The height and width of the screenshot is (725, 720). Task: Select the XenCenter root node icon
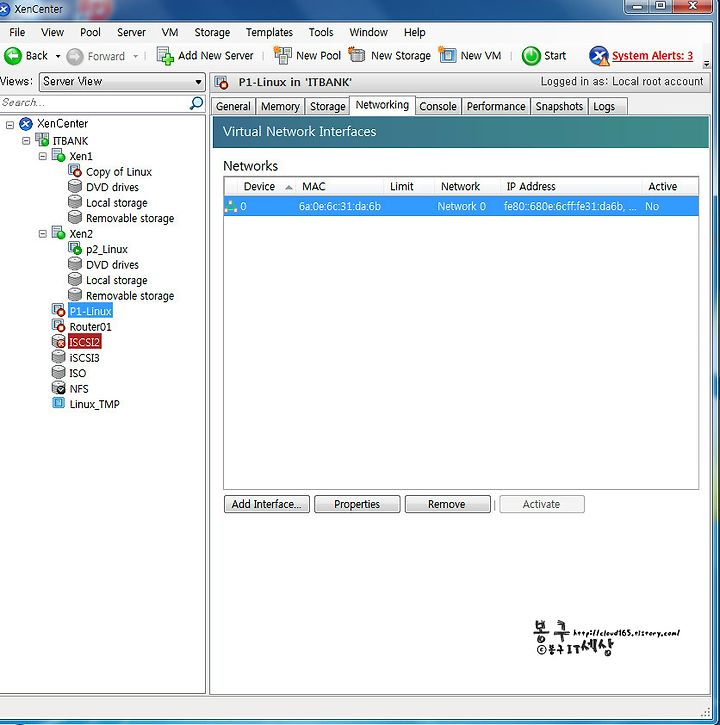(x=26, y=124)
